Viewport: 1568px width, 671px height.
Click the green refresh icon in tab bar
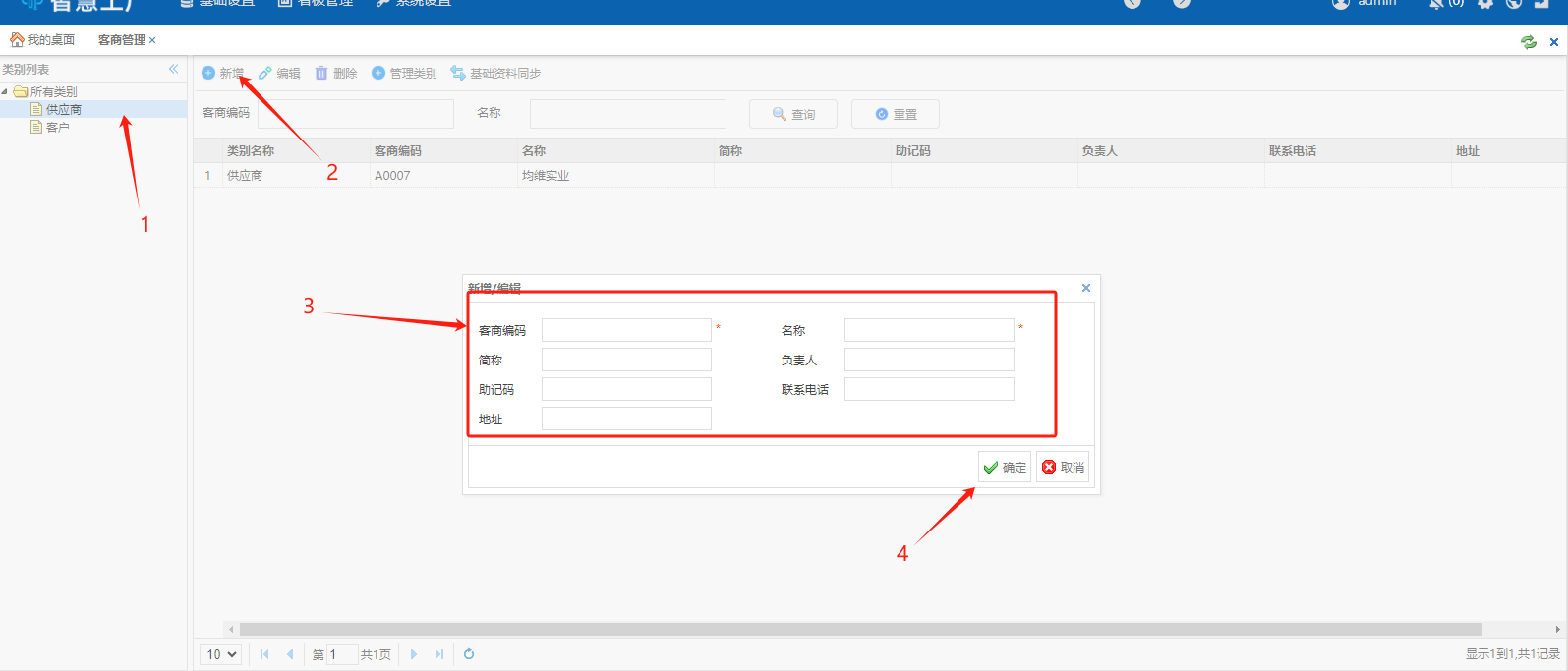(x=1528, y=41)
